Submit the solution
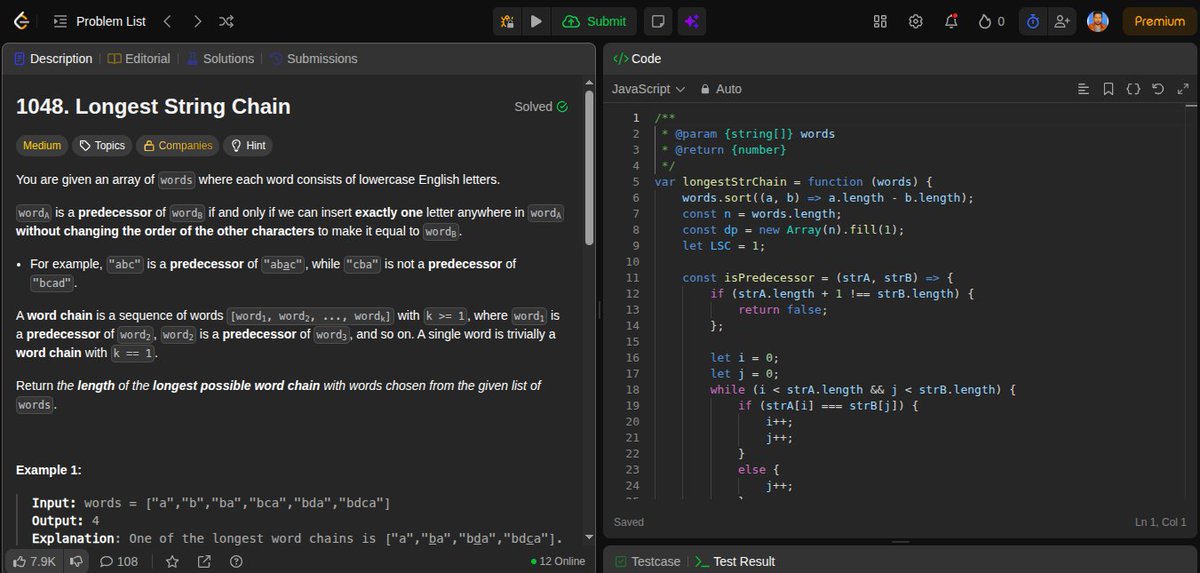This screenshot has width=1200, height=573. (x=595, y=21)
